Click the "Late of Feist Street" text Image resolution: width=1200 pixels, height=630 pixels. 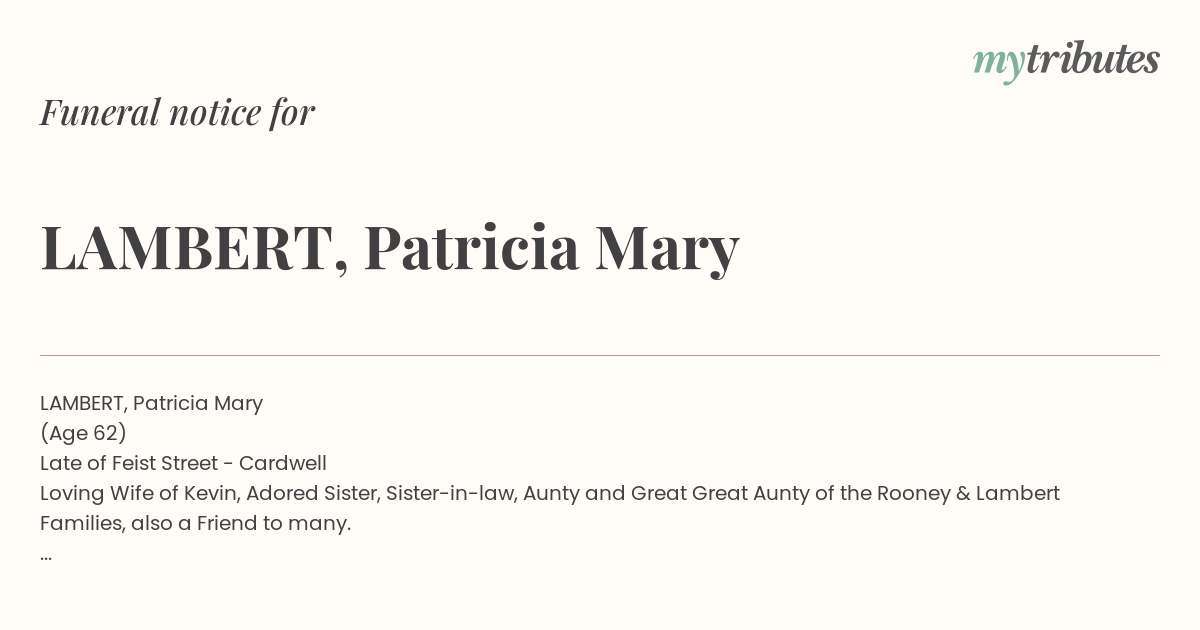click(x=129, y=463)
